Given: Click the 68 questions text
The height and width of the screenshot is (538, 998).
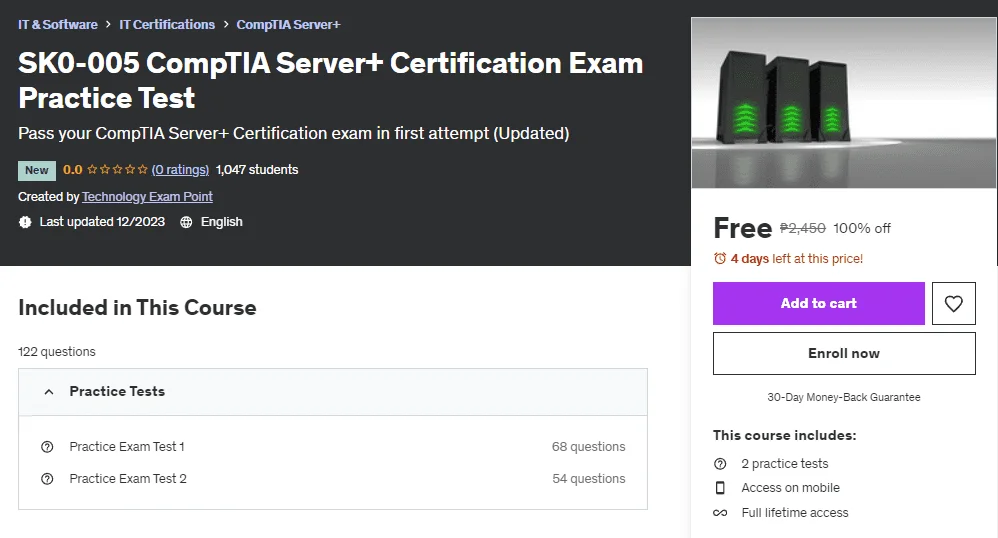Looking at the screenshot, I should (588, 447).
